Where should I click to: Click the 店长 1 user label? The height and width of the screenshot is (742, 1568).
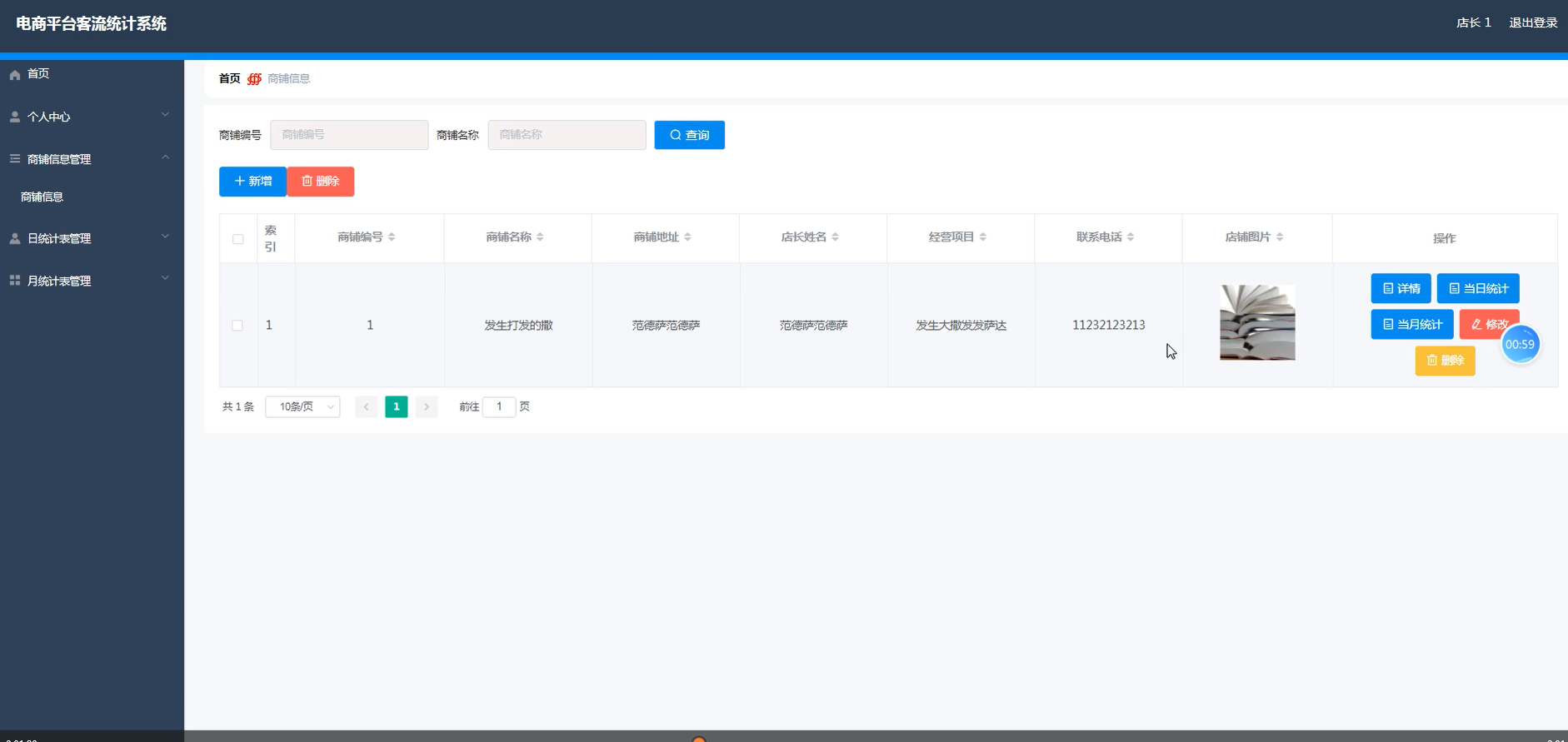click(1473, 23)
